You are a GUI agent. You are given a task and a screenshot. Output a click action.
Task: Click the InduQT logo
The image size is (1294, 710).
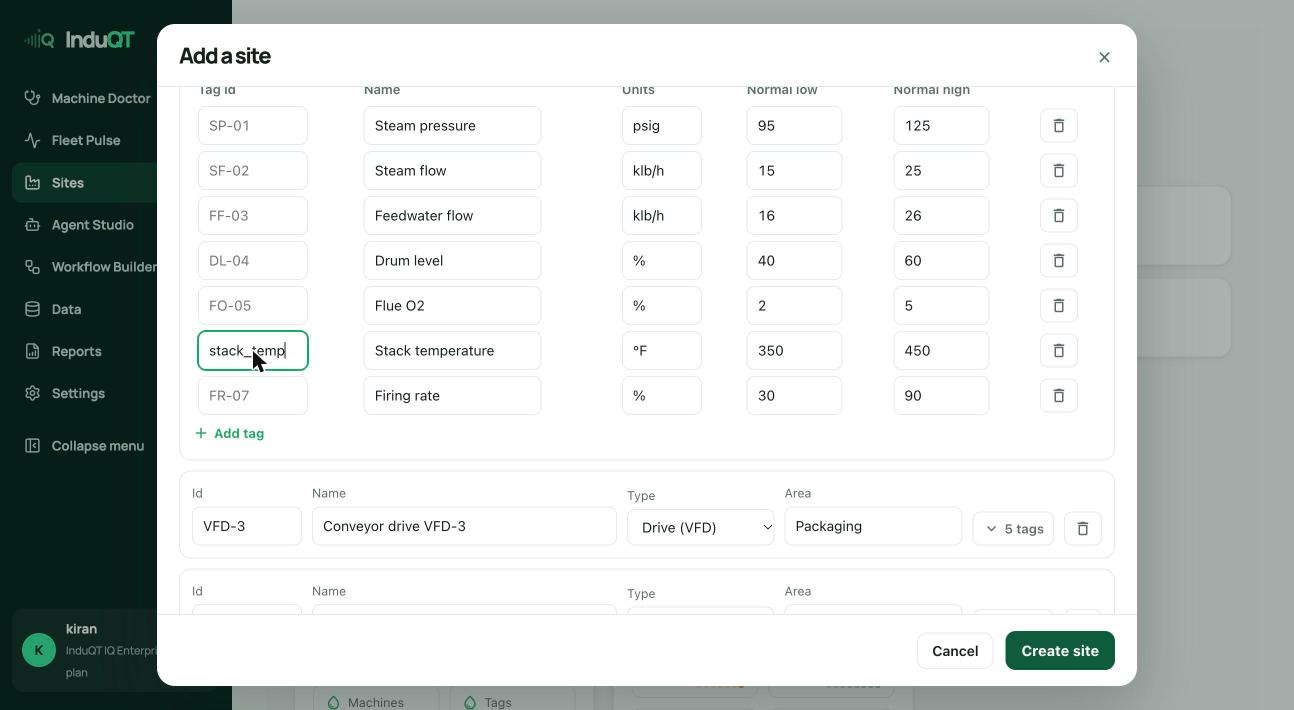[80, 40]
